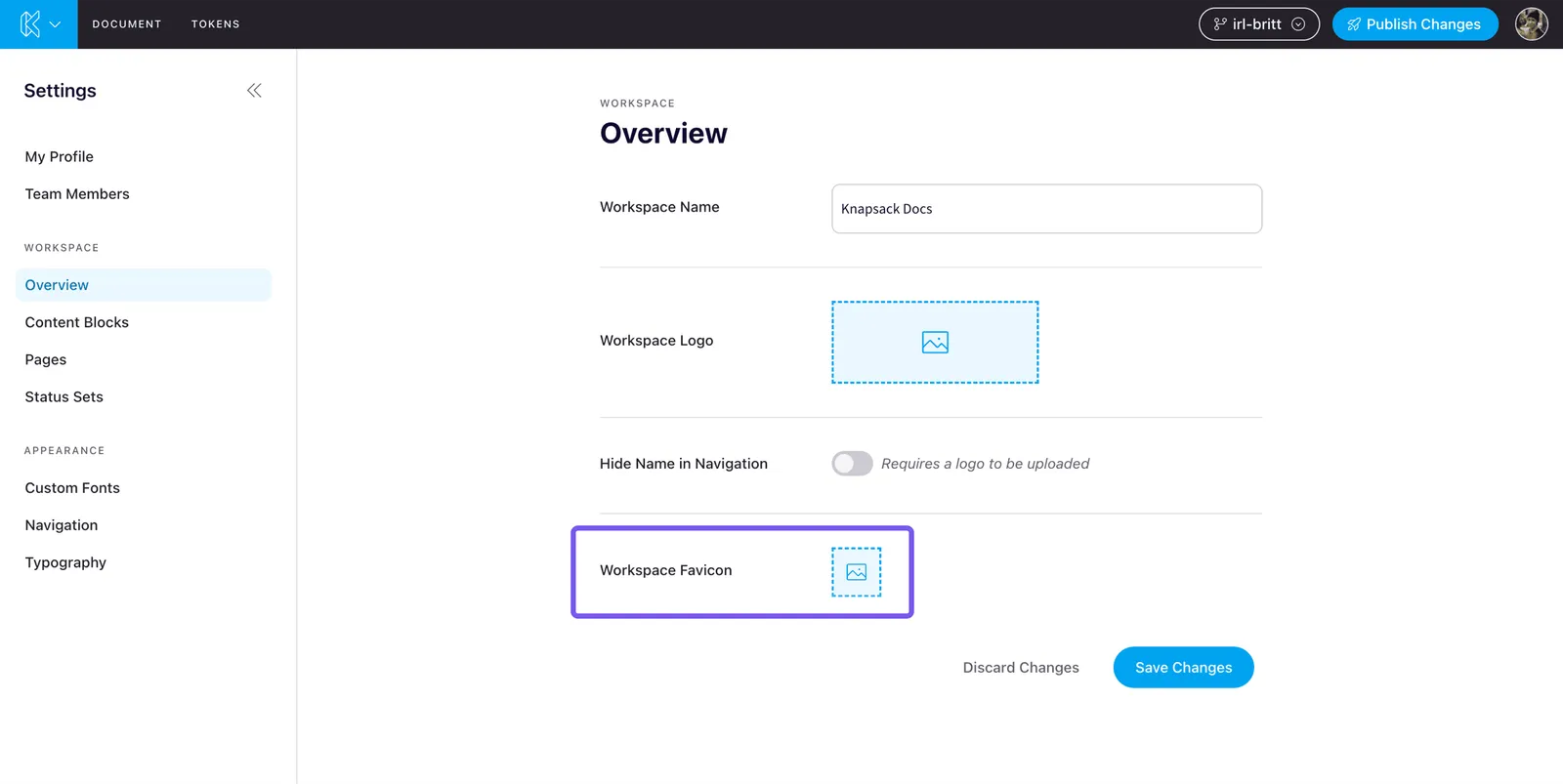Collapse the Settings sidebar with double chevron
This screenshot has height=784, width=1563.
254,91
